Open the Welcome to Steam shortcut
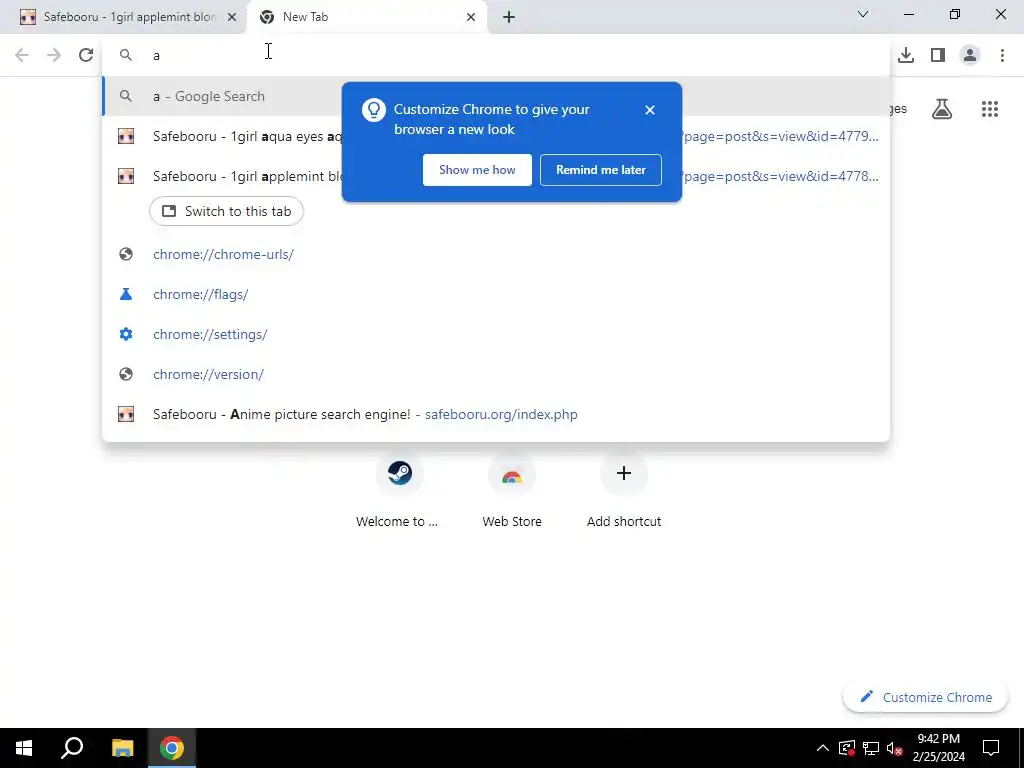 [397, 492]
